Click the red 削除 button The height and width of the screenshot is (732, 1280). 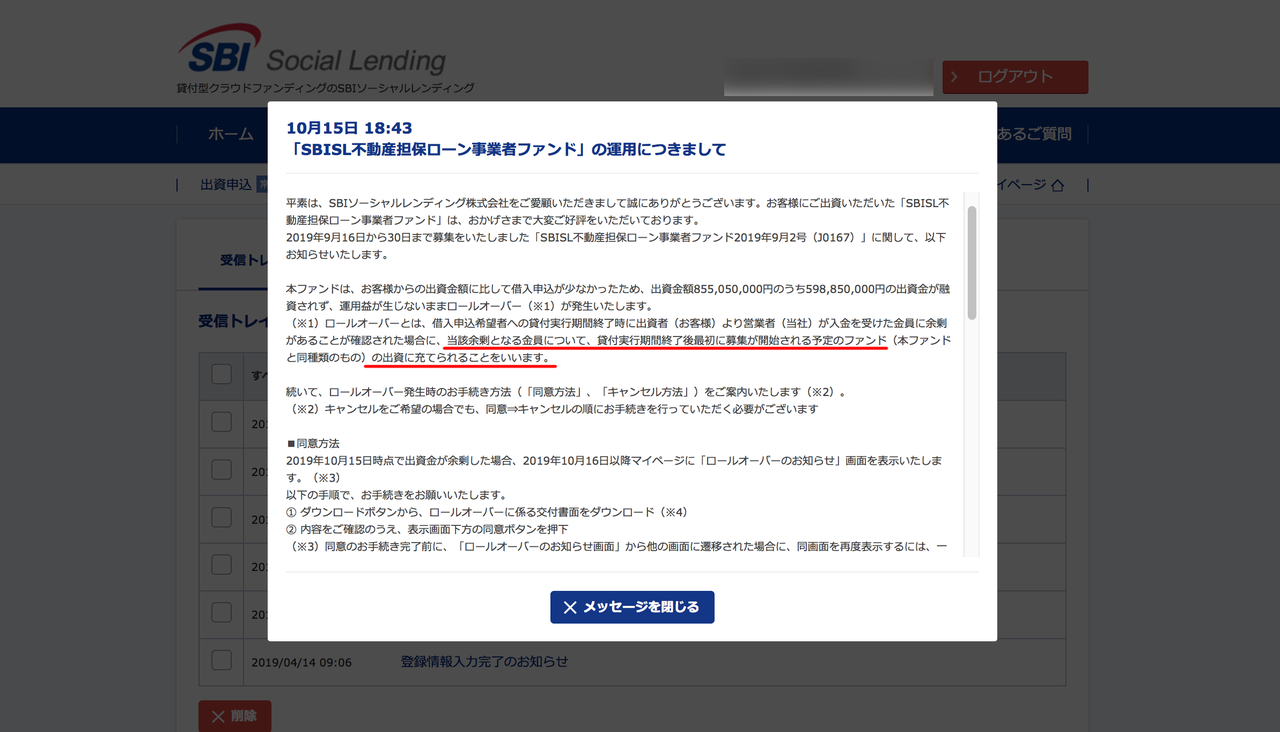[x=235, y=716]
